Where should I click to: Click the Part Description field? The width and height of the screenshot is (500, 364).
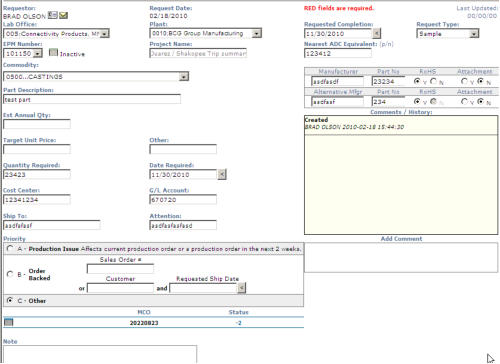[92, 99]
